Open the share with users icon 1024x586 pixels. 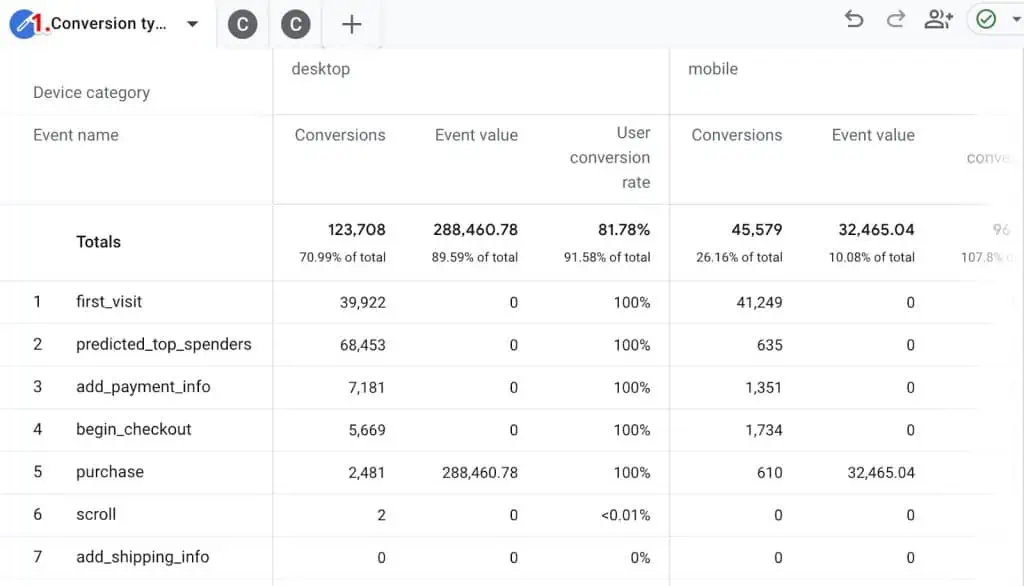pyautogui.click(x=938, y=19)
